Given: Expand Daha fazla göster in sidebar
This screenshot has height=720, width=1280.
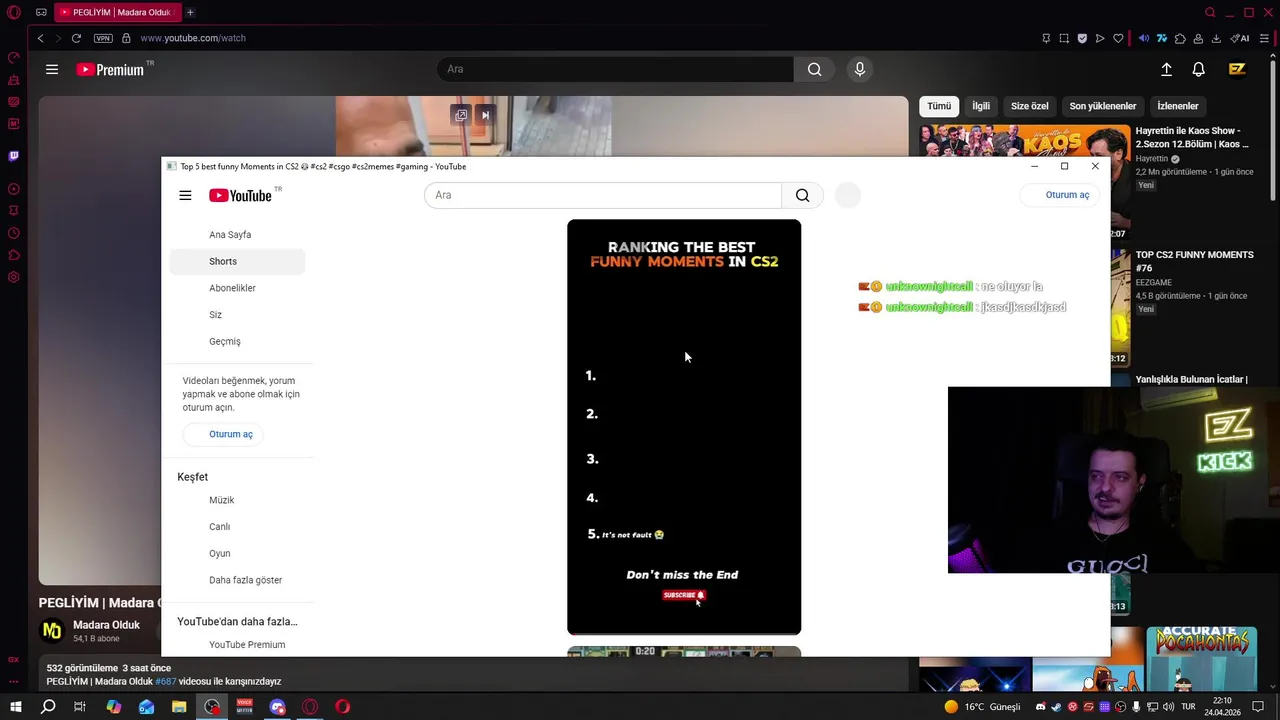Looking at the screenshot, I should (237, 580).
